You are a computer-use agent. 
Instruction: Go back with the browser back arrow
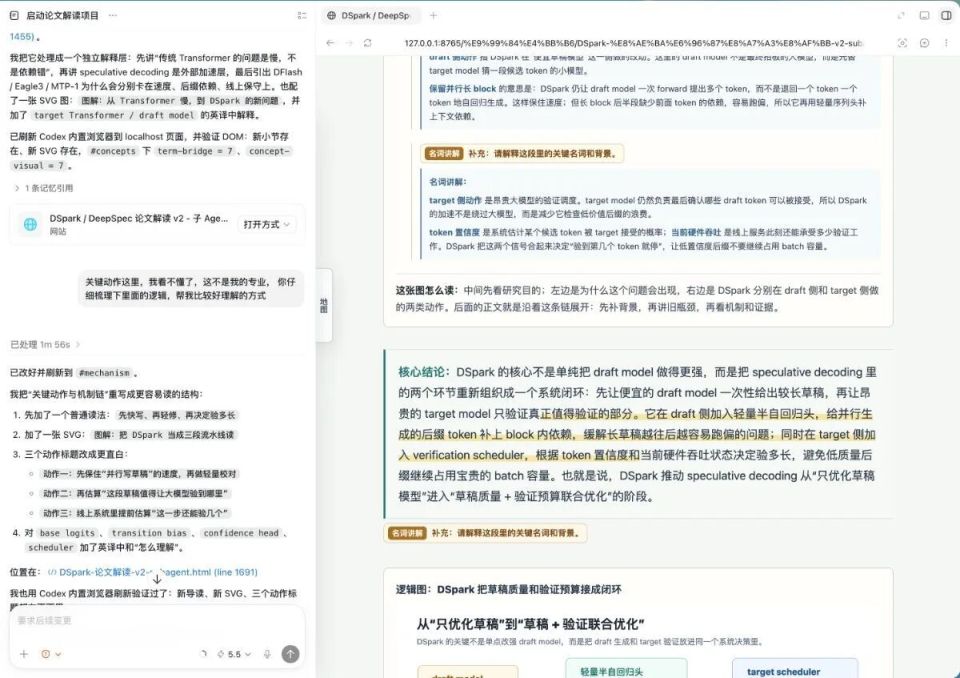330,43
